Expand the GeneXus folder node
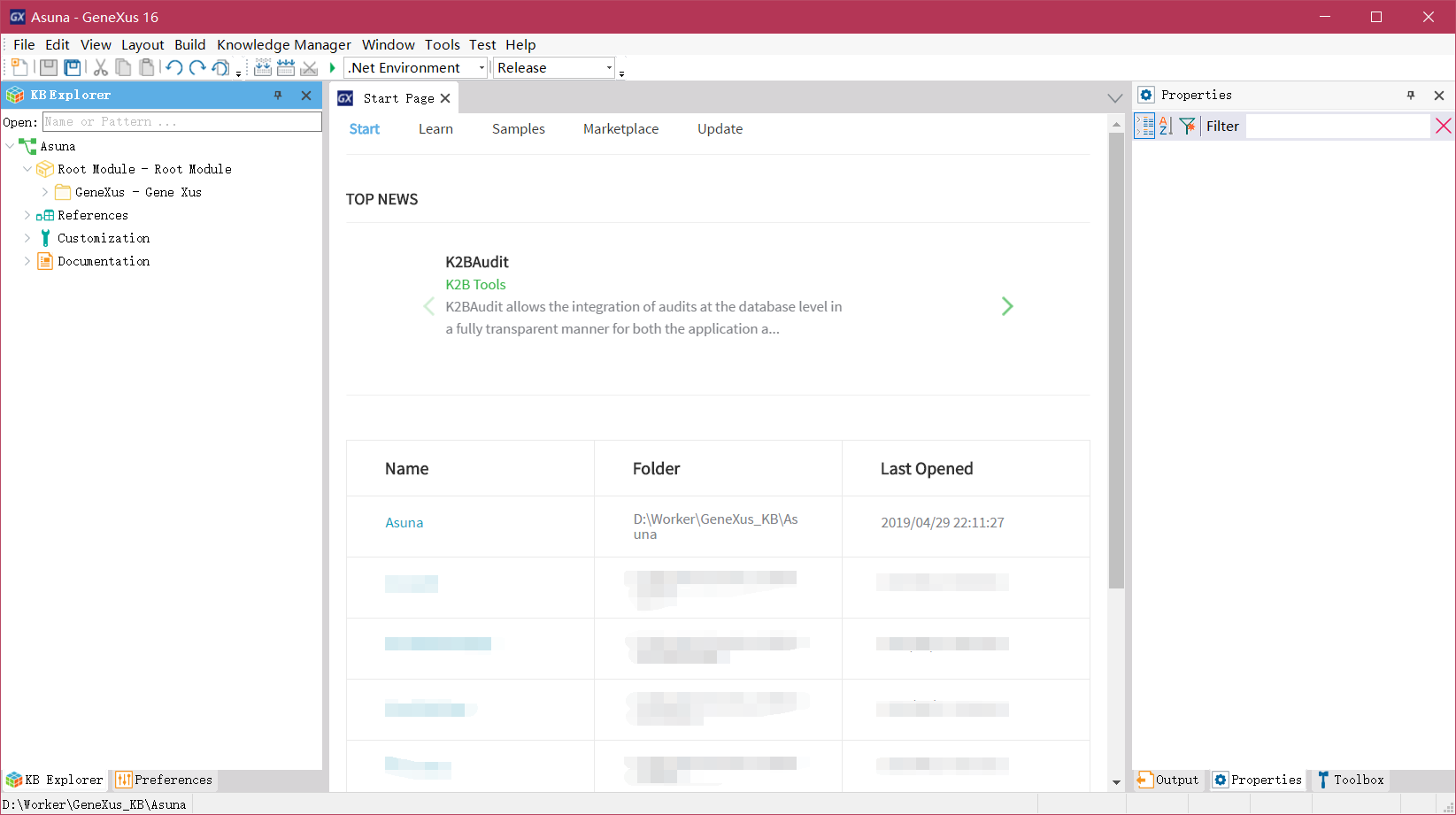The image size is (1456, 815). click(x=45, y=192)
